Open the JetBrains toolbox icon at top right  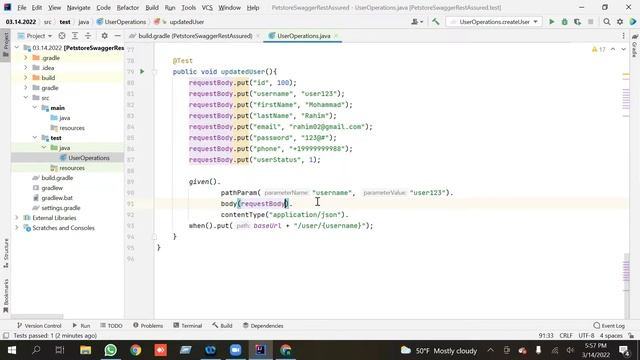pyautogui.click(x=633, y=22)
